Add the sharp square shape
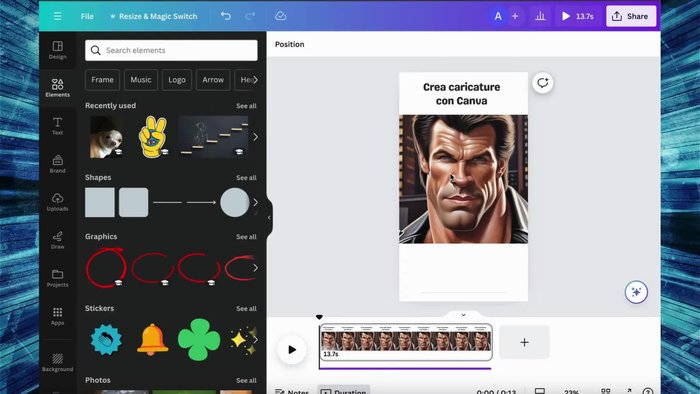Screen dimensions: 700x394 pos(100,203)
